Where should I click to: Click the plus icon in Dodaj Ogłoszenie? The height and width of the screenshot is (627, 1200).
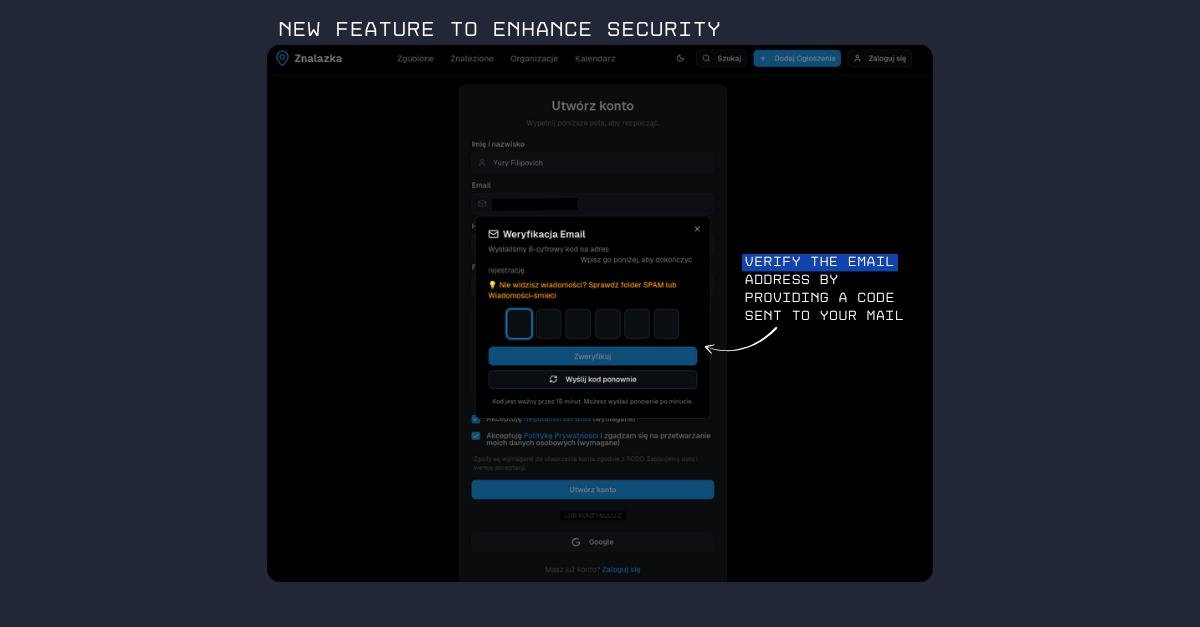(764, 58)
